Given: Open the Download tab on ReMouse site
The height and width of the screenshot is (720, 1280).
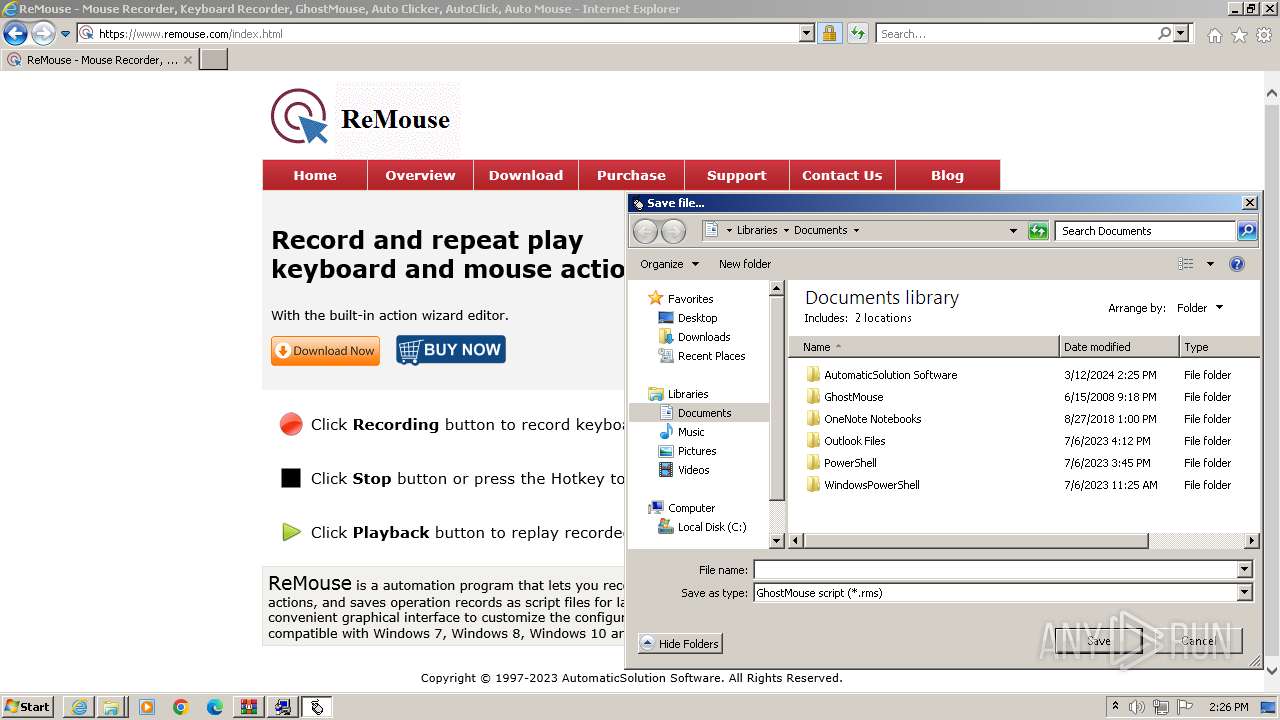Looking at the screenshot, I should click(x=526, y=175).
